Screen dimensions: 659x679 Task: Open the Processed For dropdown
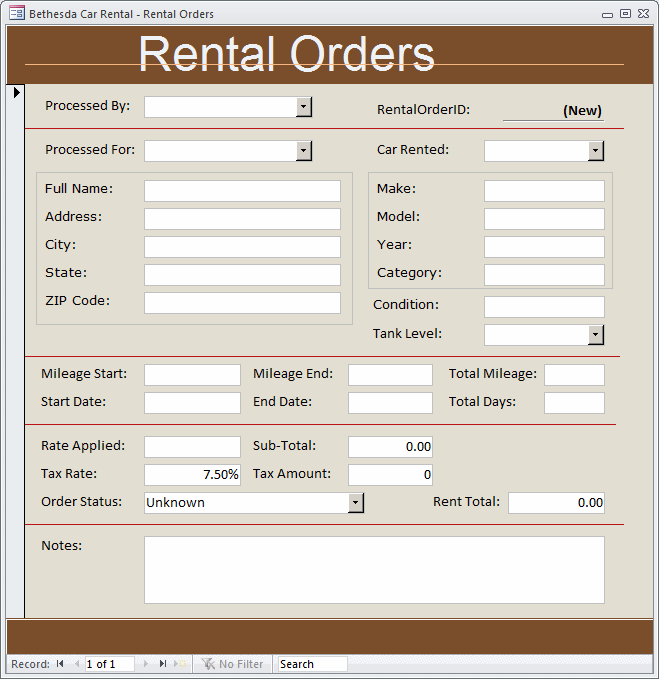click(x=304, y=151)
